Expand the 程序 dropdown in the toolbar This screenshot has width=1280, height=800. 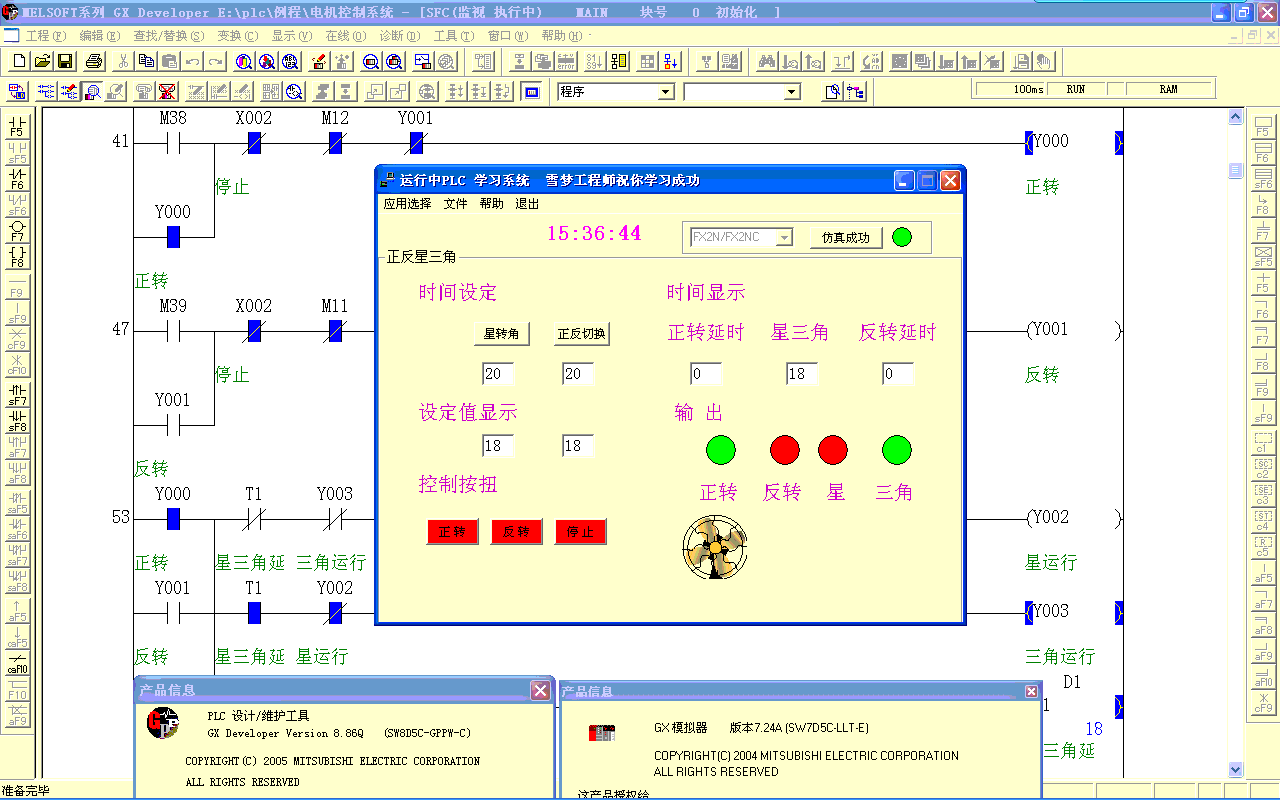click(x=666, y=92)
